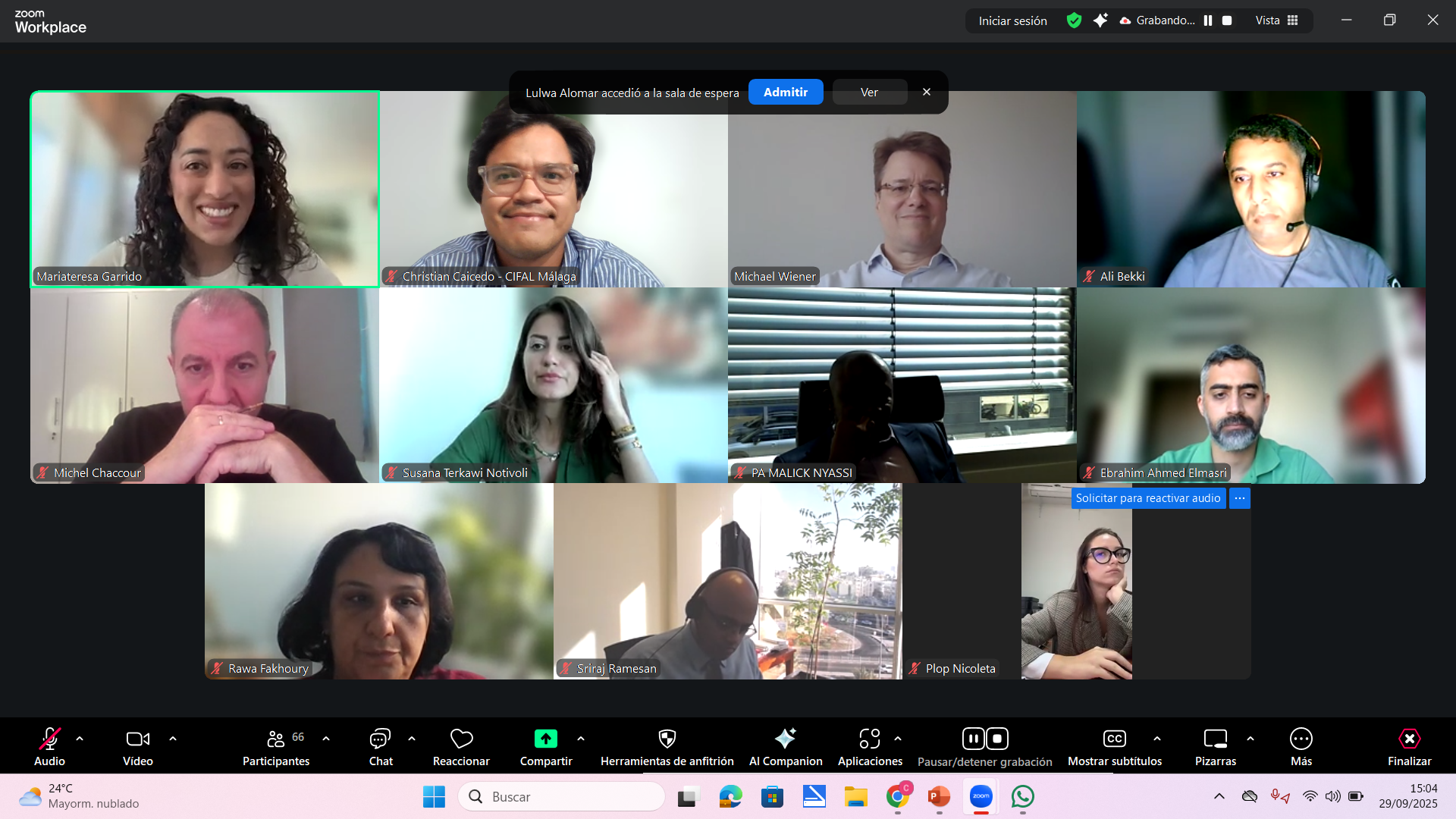Expand the Audio options chevron
1456x819 pixels.
[80, 739]
